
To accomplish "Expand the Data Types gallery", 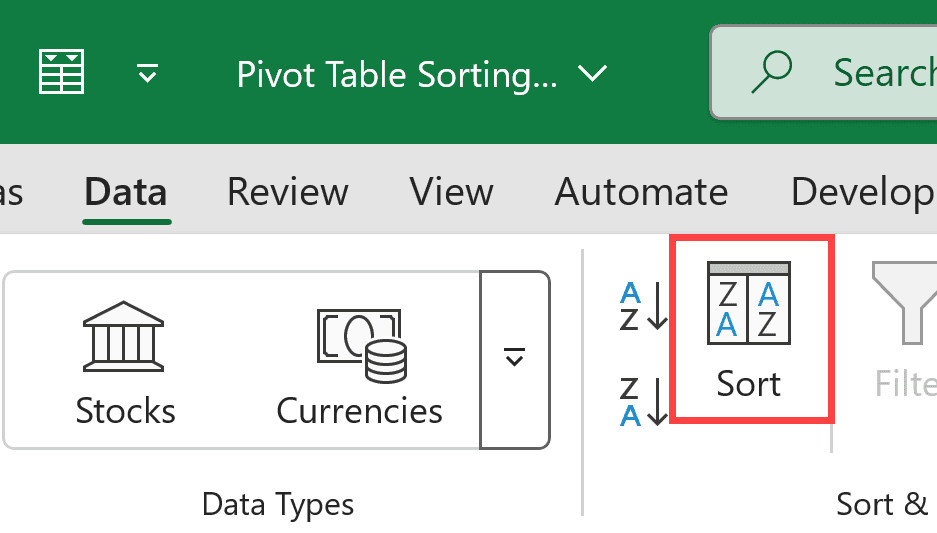I will 515,359.
